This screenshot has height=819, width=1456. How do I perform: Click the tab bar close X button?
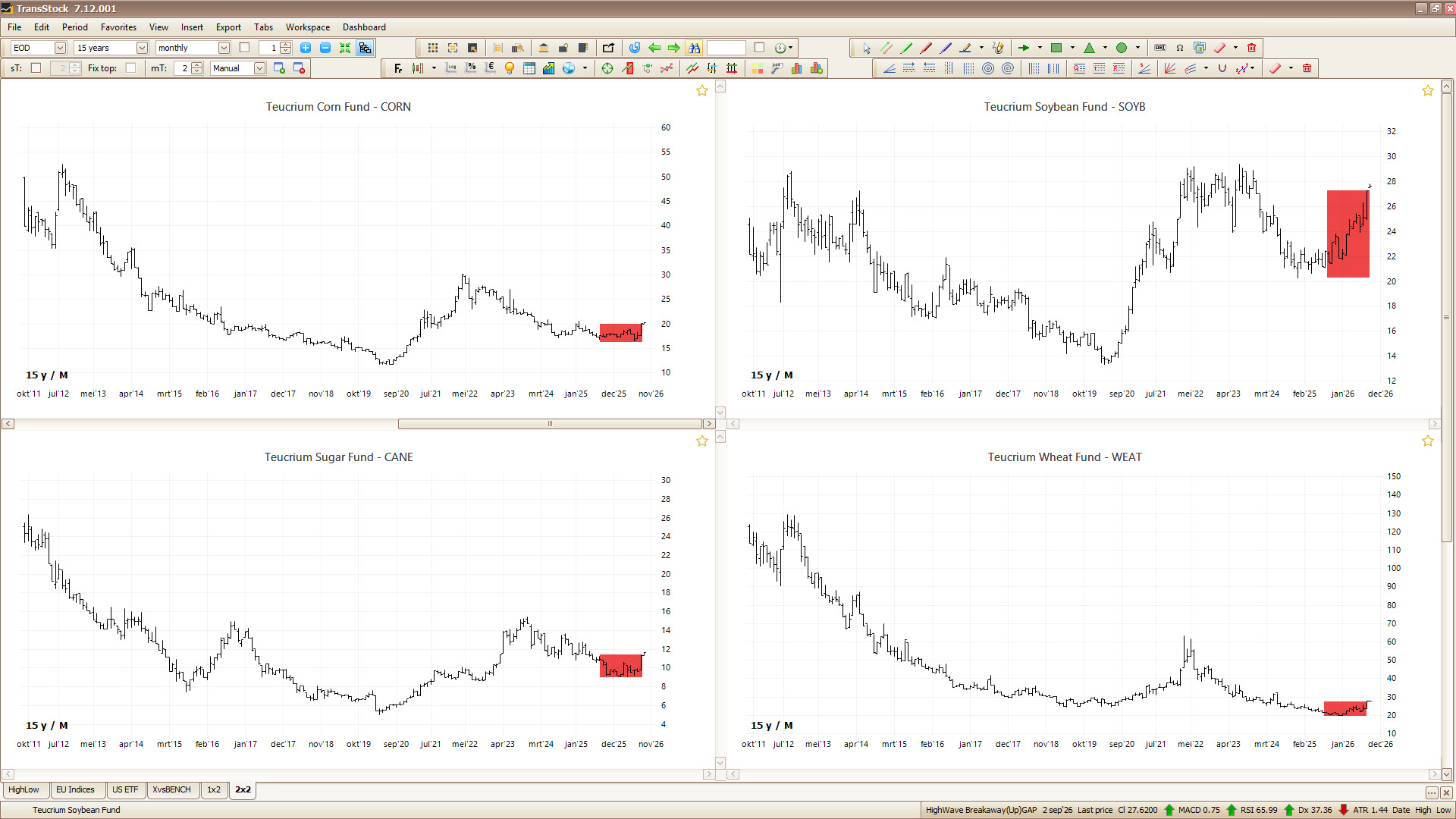[x=1445, y=792]
